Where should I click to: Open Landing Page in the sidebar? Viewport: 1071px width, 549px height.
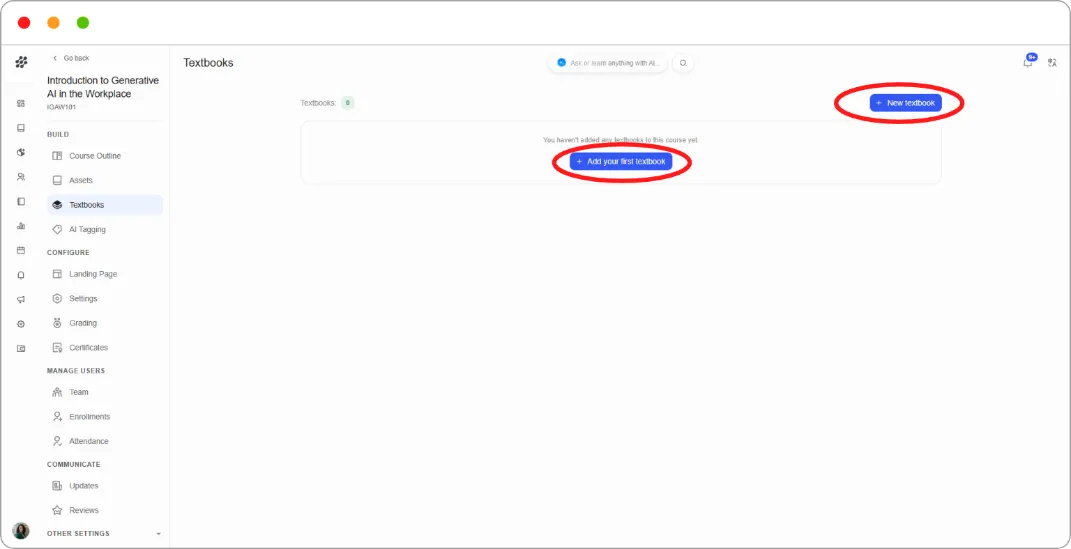(x=105, y=274)
